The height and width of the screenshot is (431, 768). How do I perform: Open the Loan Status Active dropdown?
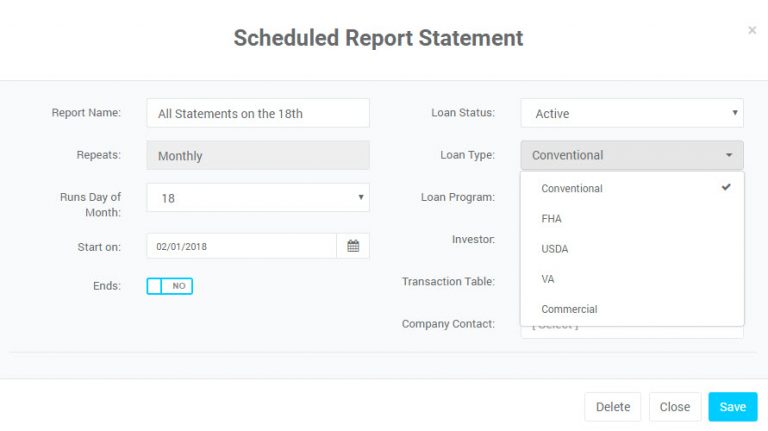[x=632, y=113]
